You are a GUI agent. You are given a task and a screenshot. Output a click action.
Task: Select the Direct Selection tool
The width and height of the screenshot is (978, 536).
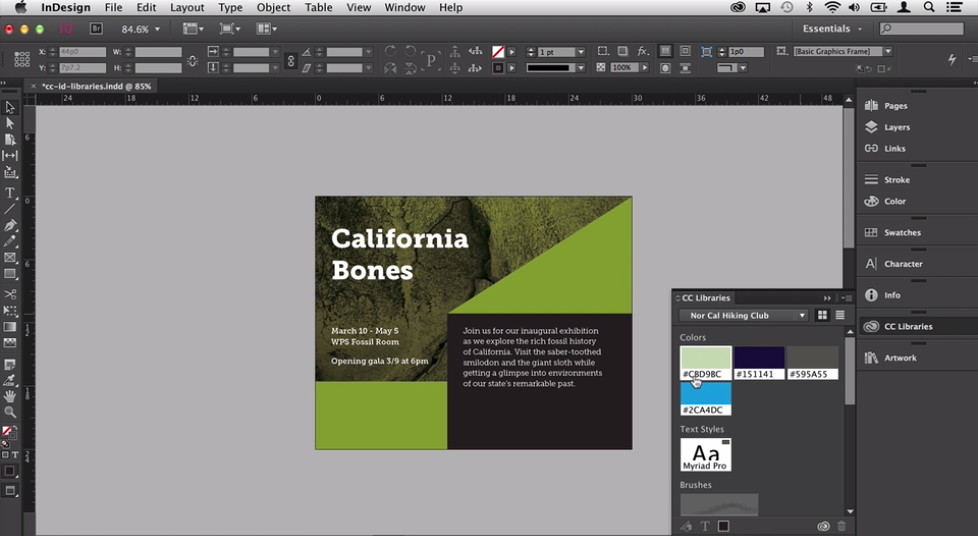[10, 123]
